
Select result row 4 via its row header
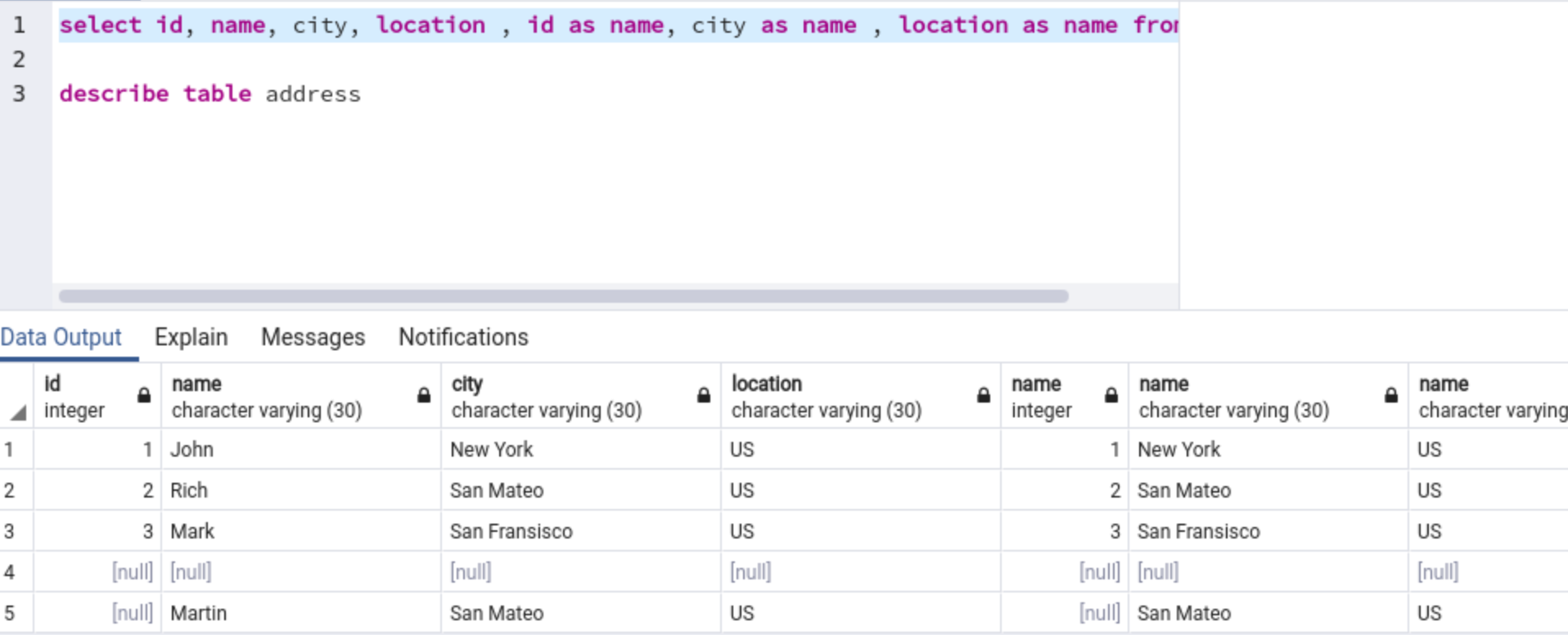click(10, 572)
